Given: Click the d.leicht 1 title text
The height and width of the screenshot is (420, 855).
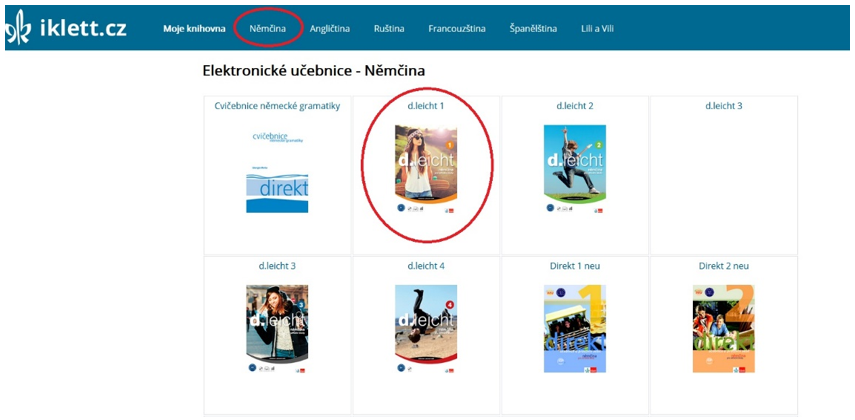Looking at the screenshot, I should 426,106.
